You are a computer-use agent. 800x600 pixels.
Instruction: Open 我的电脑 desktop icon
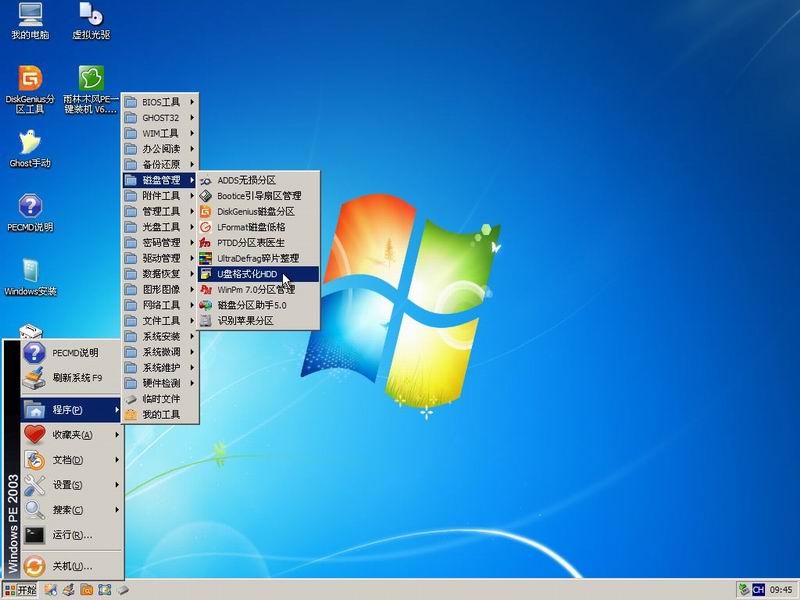click(x=30, y=15)
